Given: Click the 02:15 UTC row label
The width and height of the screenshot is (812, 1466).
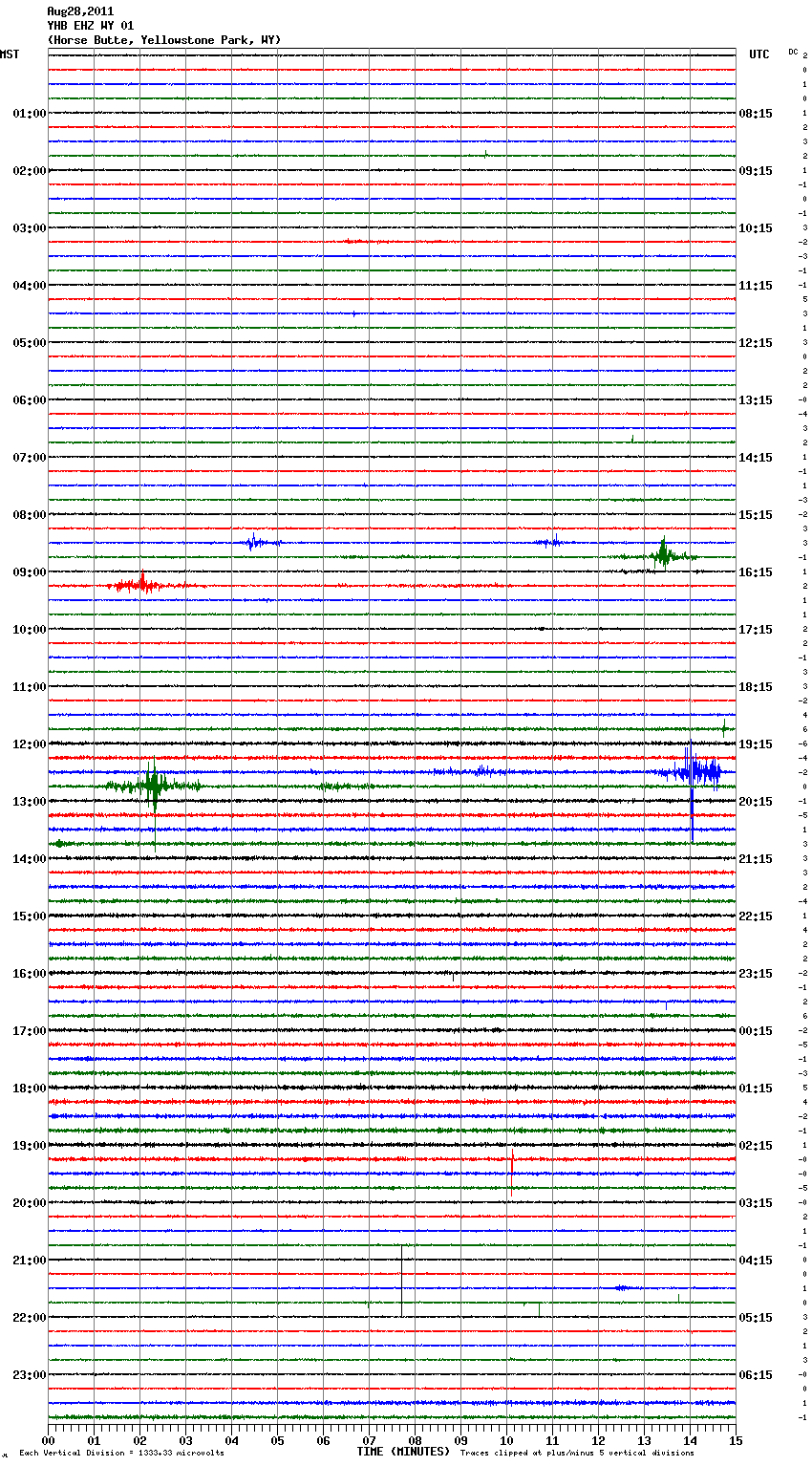Looking at the screenshot, I should (756, 1146).
